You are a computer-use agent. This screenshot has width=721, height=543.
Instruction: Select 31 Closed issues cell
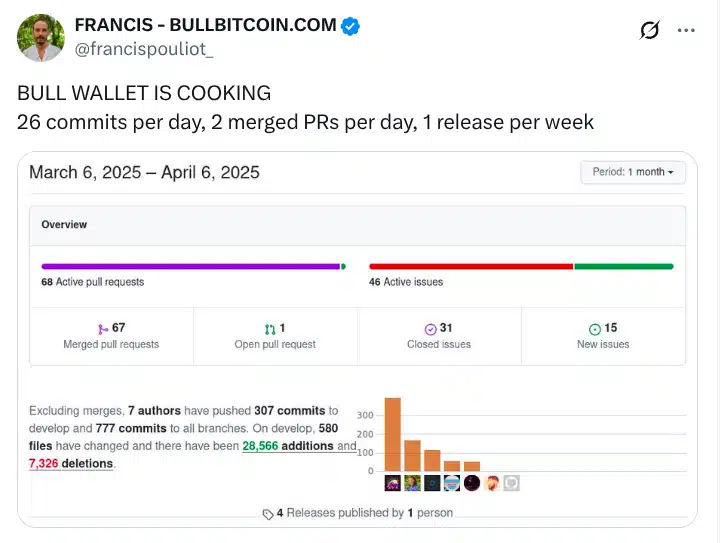[439, 336]
